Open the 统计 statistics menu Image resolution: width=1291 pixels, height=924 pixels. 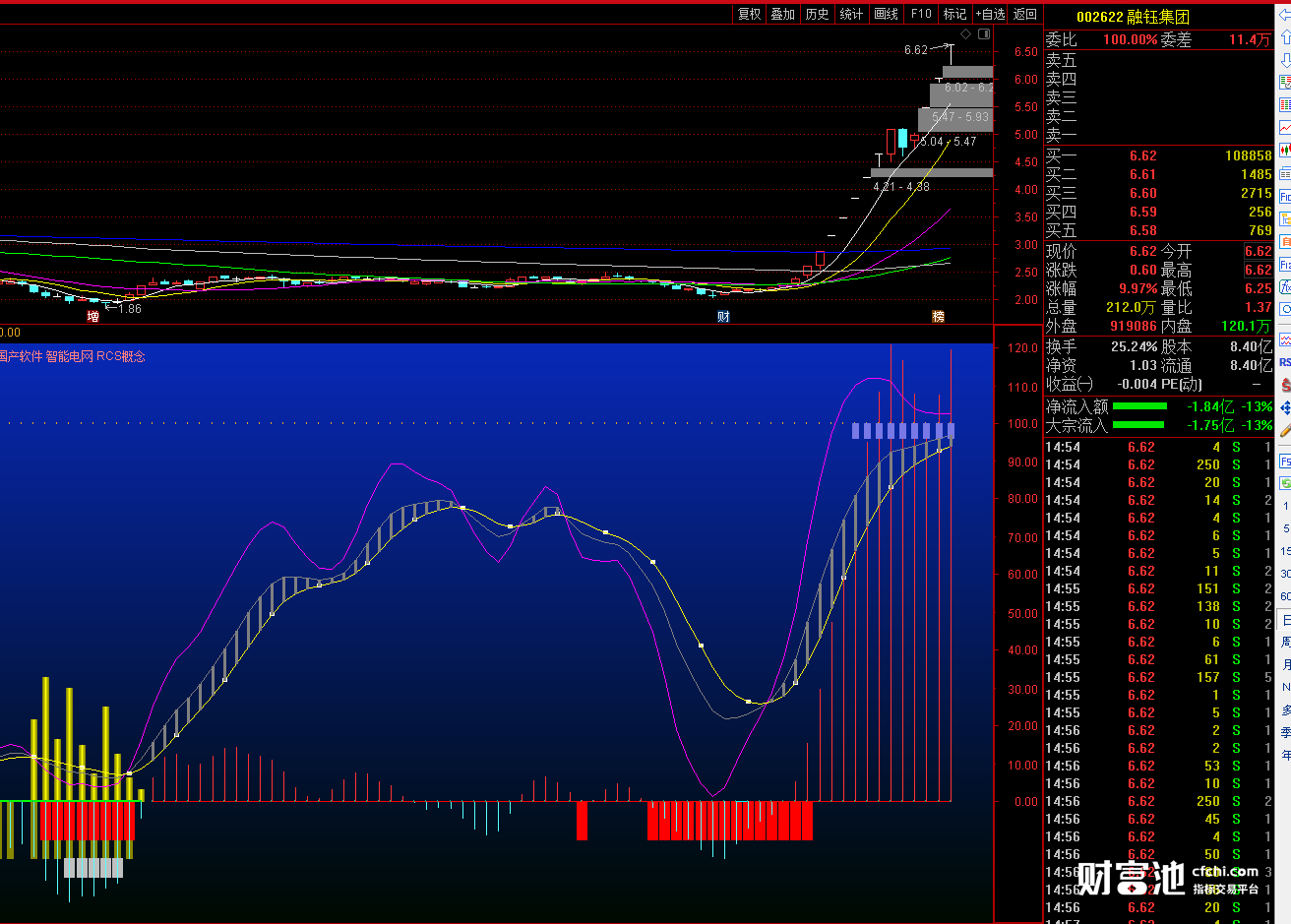[851, 14]
